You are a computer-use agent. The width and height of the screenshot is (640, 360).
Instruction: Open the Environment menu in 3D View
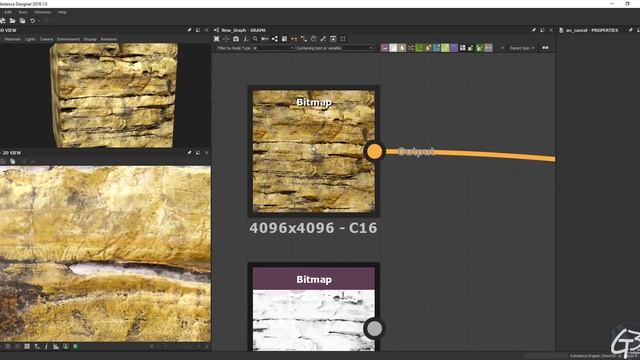tap(68, 39)
